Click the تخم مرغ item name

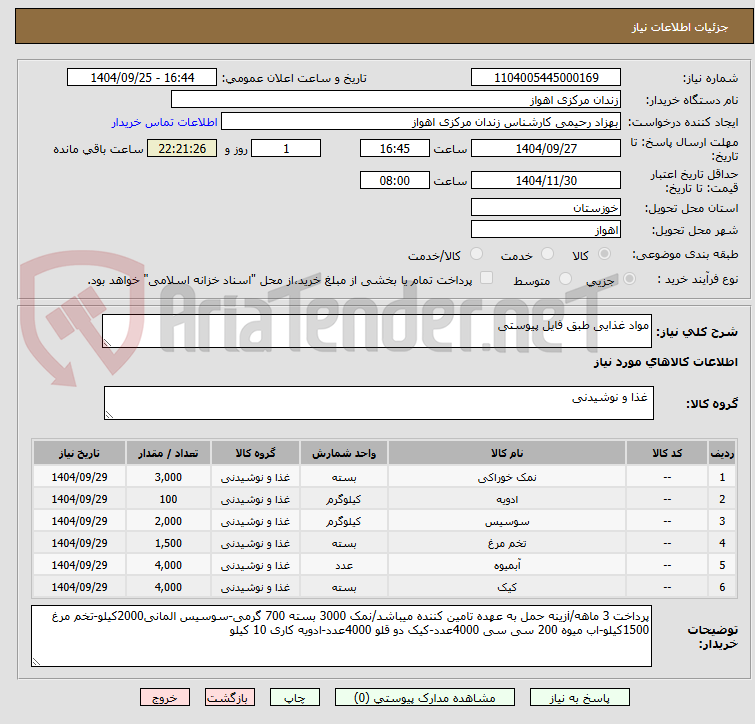(507, 543)
